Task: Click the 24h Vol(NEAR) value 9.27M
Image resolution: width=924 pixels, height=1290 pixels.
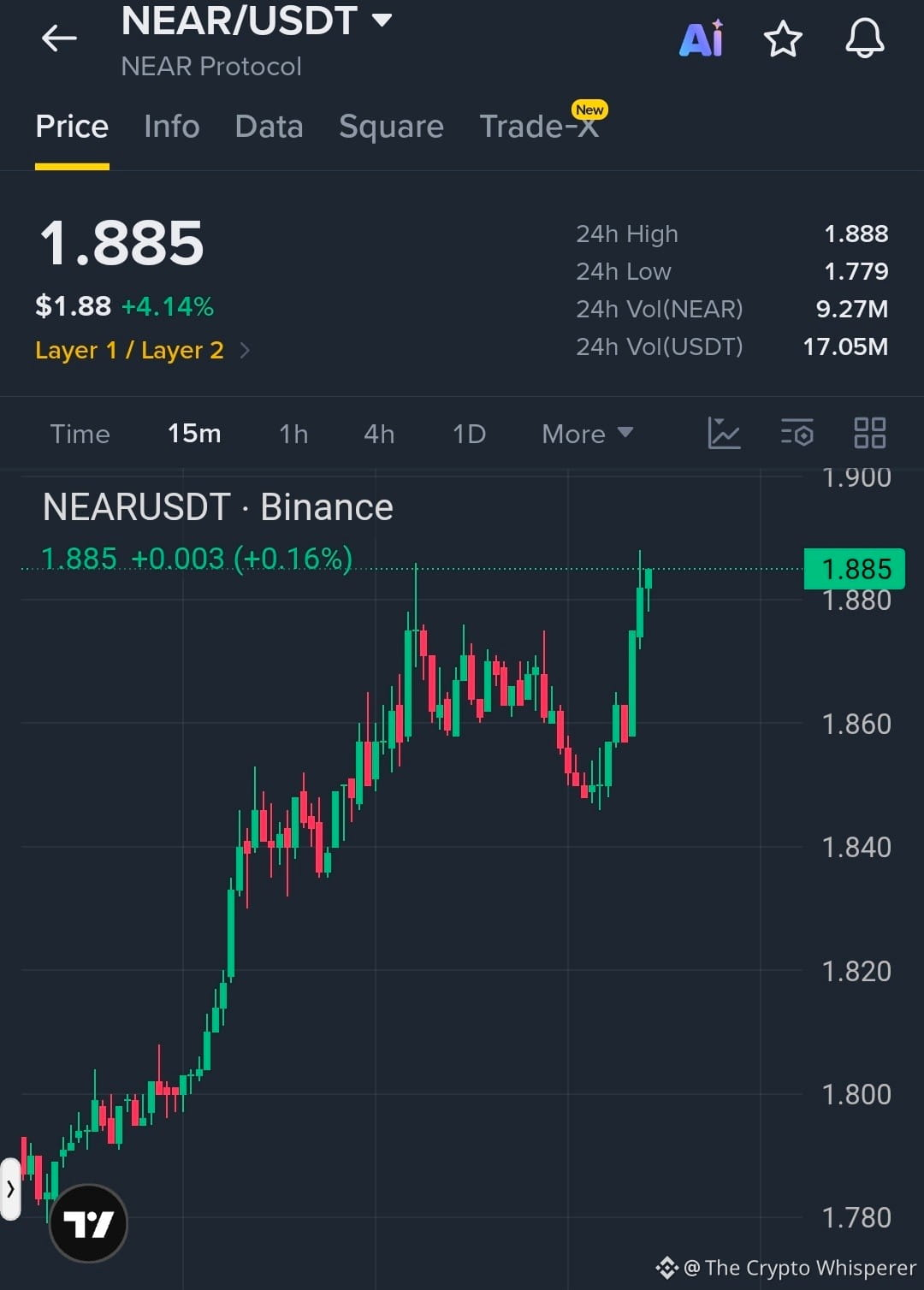Action: [852, 309]
